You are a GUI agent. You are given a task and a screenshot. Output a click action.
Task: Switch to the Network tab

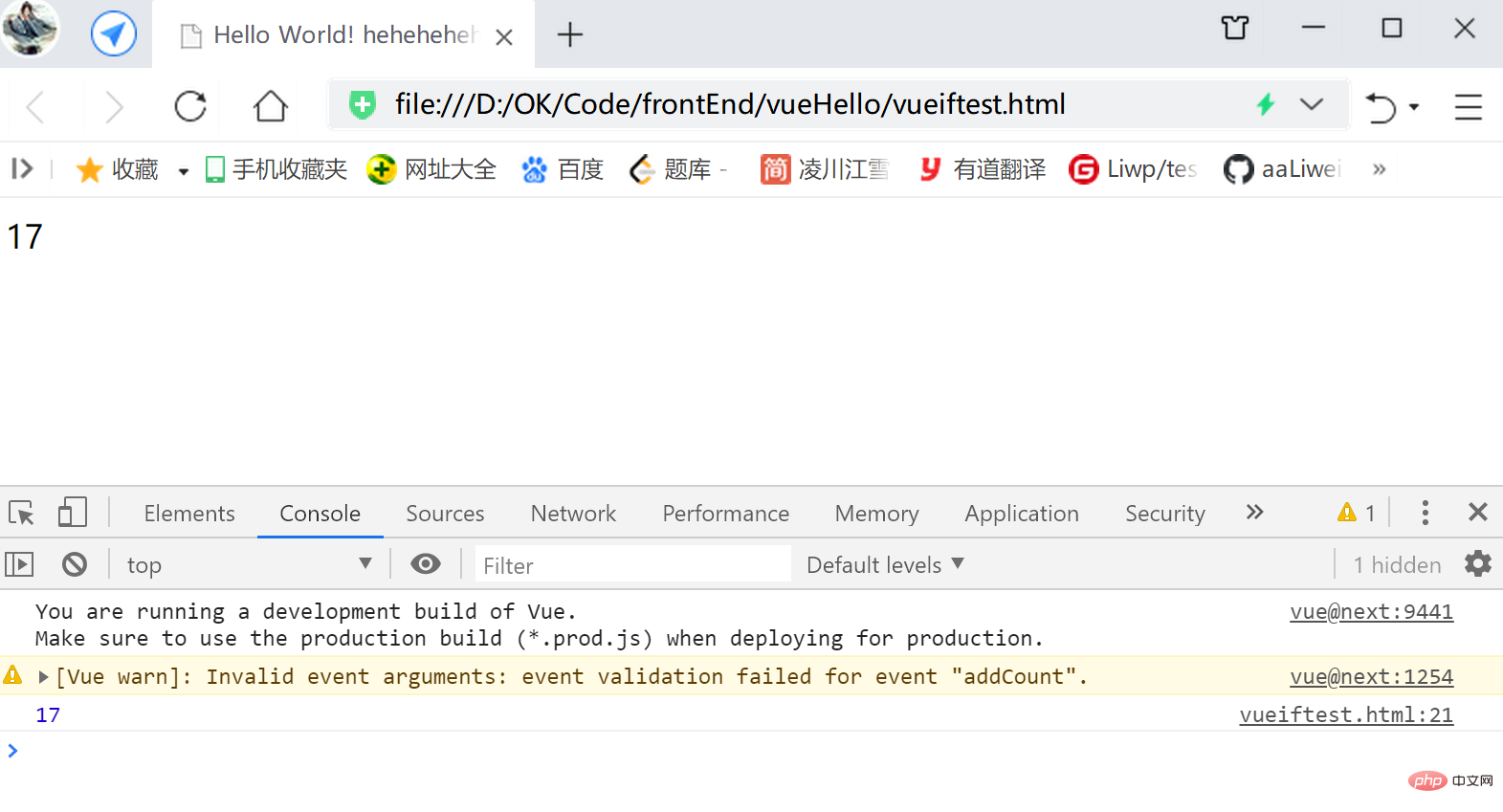click(573, 514)
